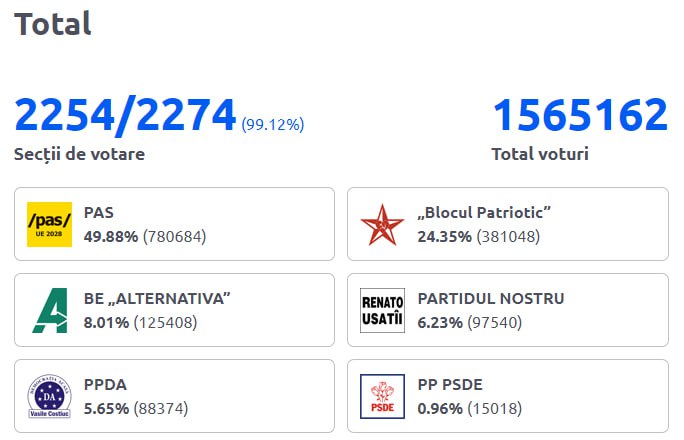Viewport: 684px width, 440px height.
Task: Click the yellow PAS party logo
Action: pyautogui.click(x=49, y=224)
